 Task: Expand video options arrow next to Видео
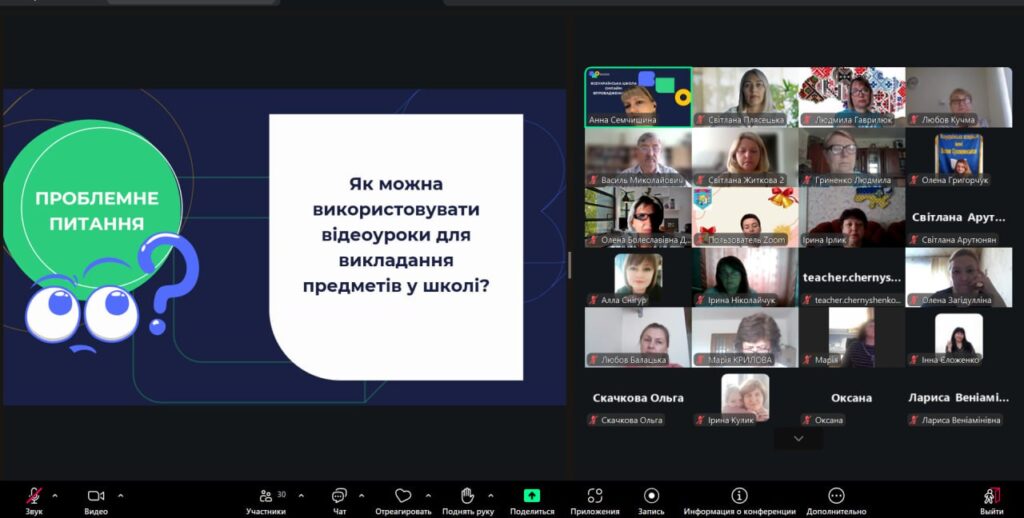121,495
